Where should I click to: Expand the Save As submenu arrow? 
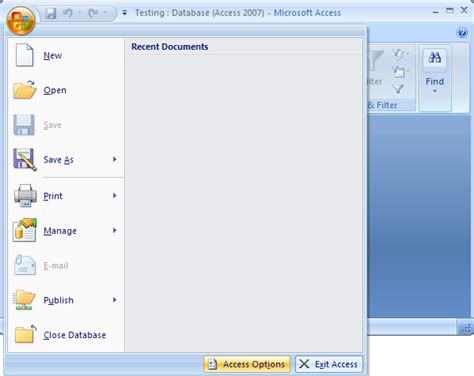coord(115,159)
